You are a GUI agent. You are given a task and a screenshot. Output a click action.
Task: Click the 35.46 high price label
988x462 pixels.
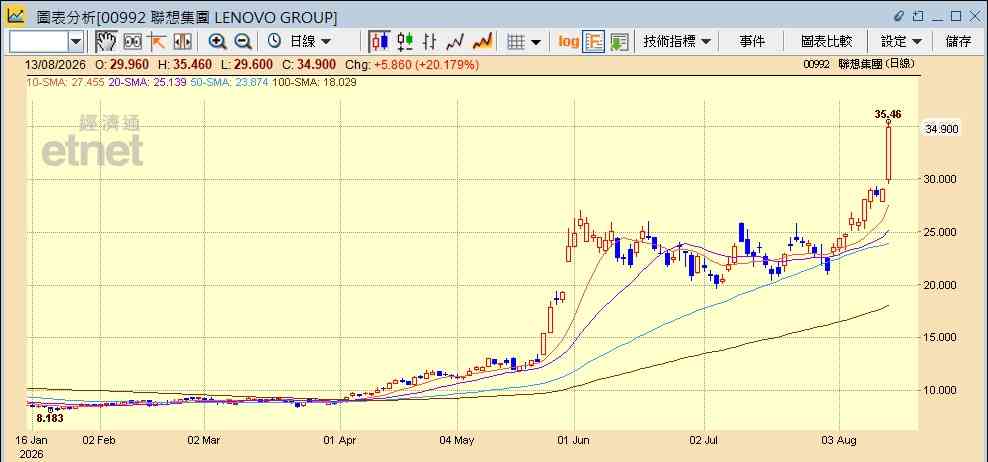point(888,114)
